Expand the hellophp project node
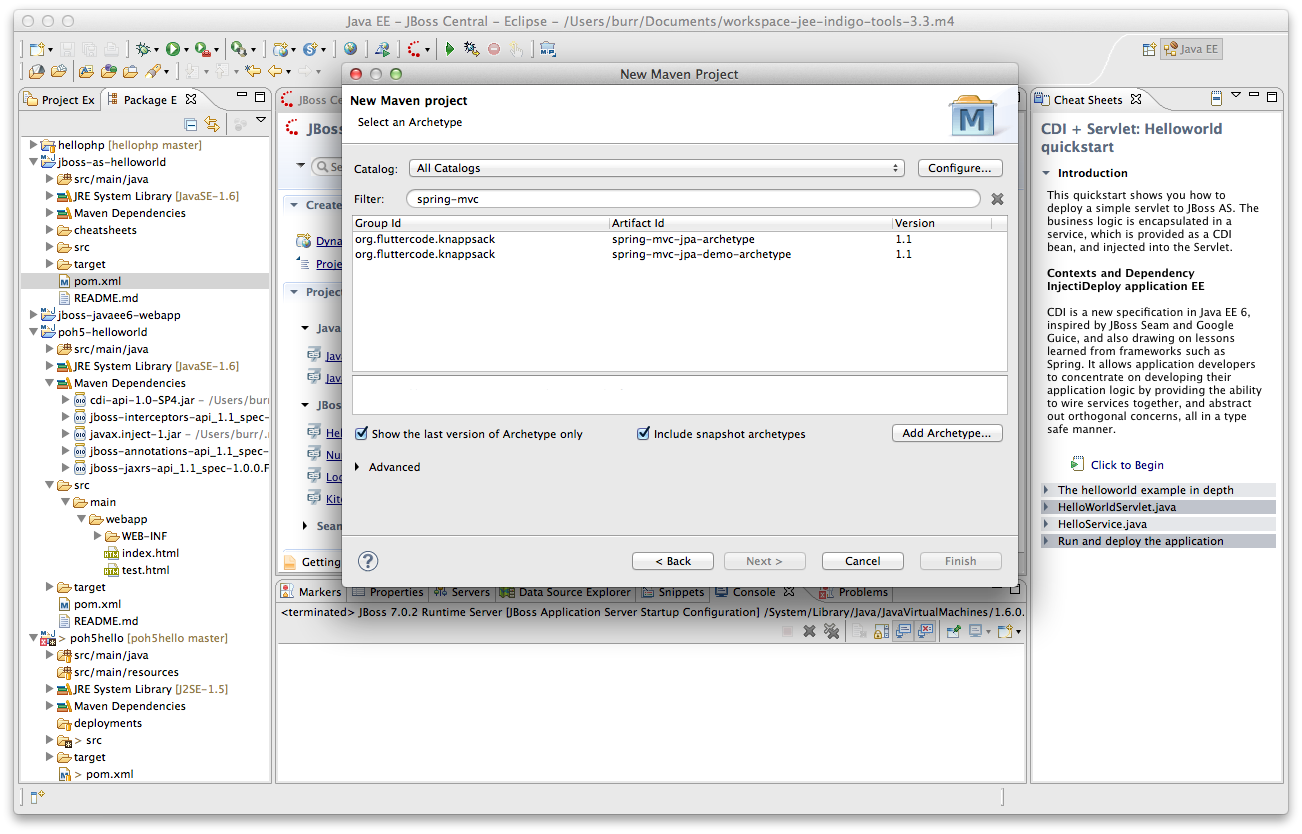The image size is (1302, 834). 33,145
